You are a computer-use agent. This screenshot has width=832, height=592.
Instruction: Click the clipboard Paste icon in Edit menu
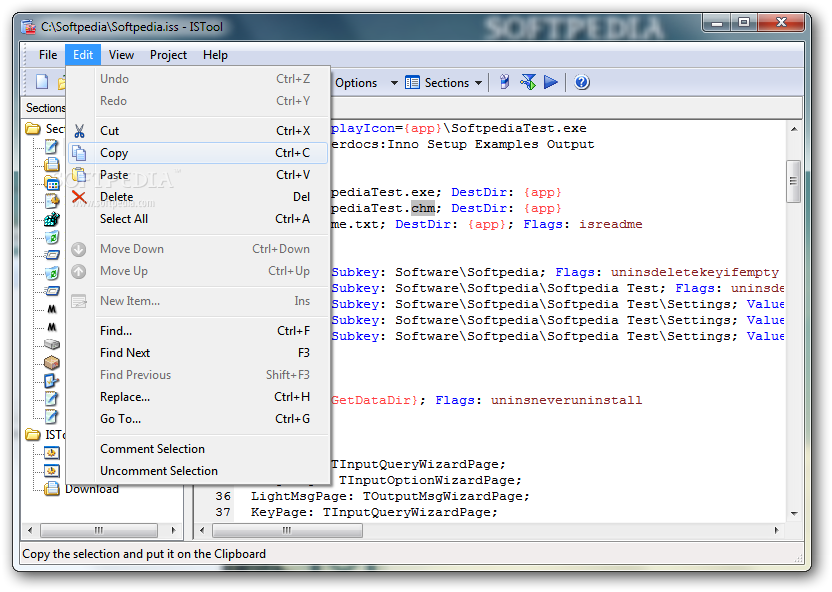(79, 175)
